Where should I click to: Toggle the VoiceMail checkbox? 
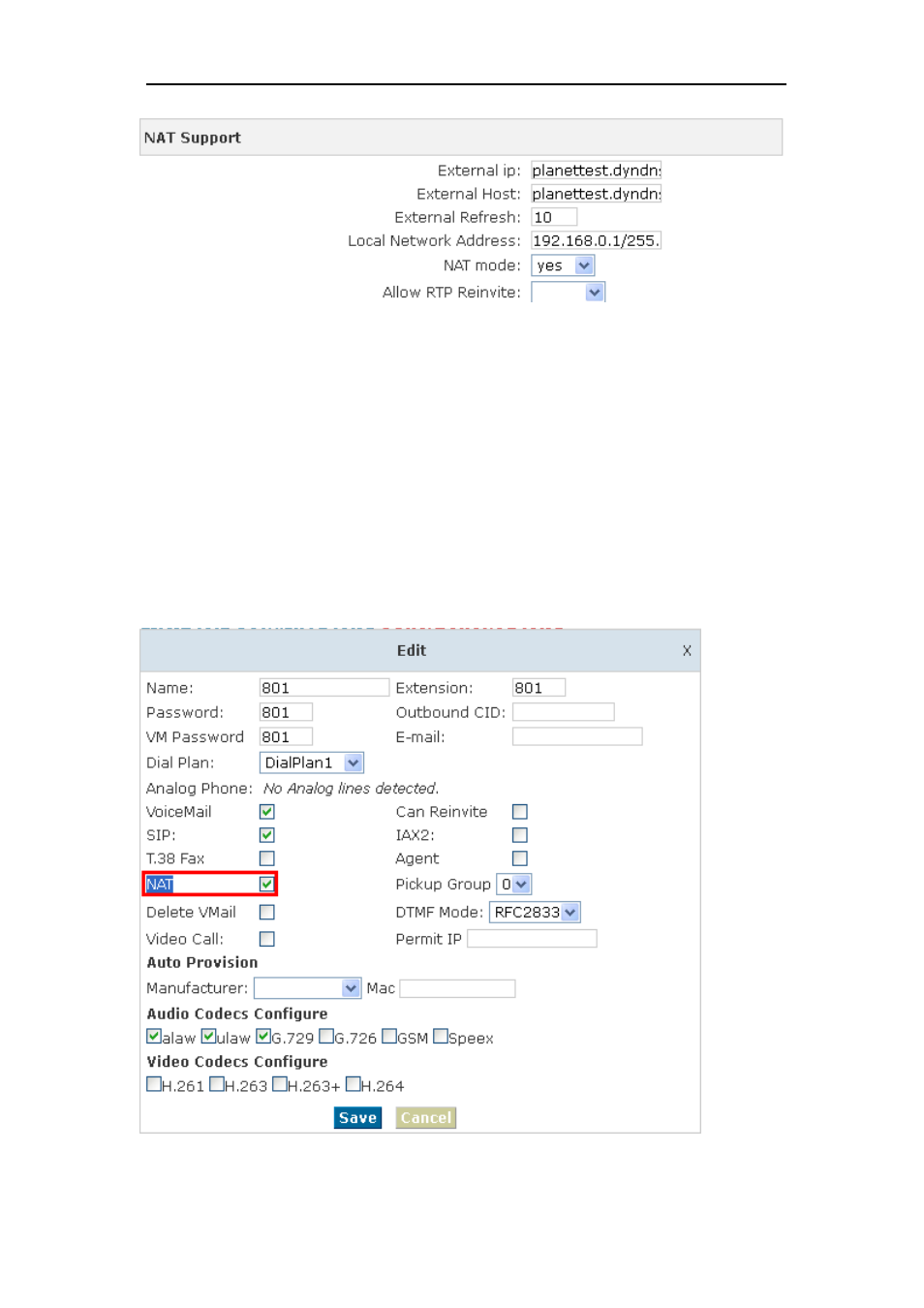click(267, 812)
